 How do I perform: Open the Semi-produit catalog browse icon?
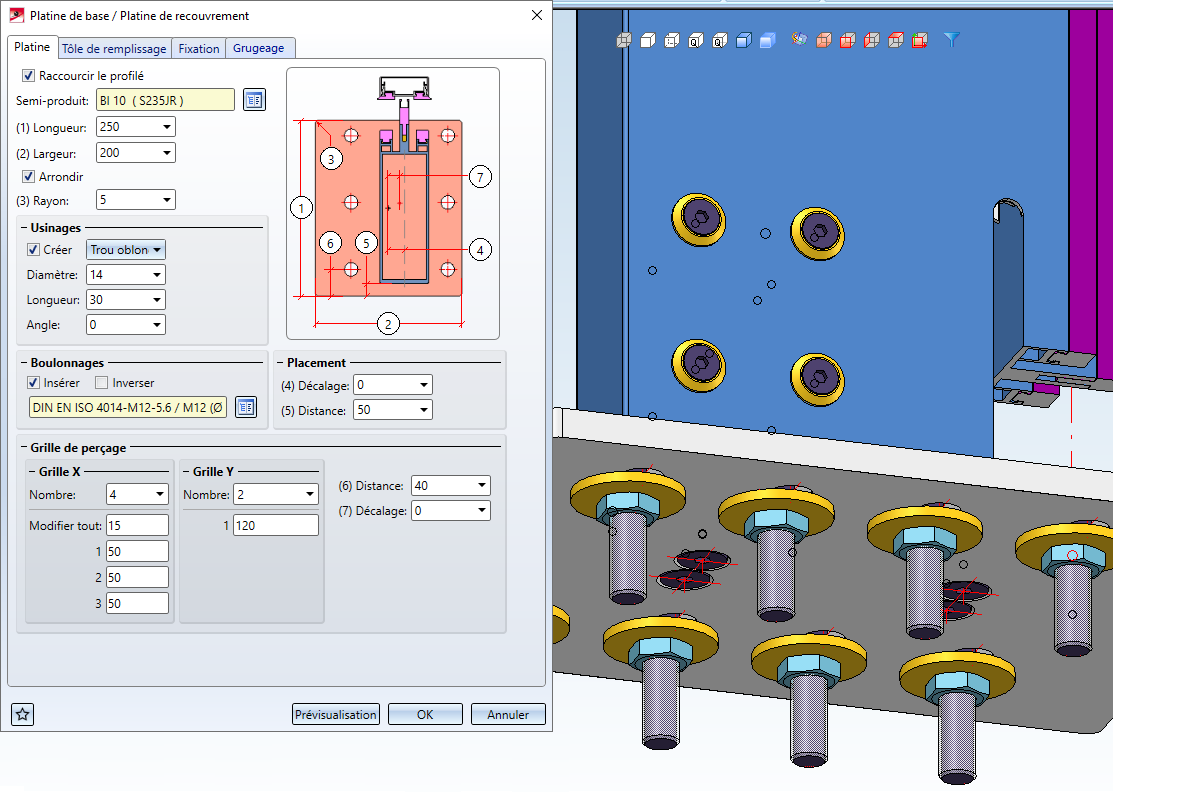tap(254, 100)
